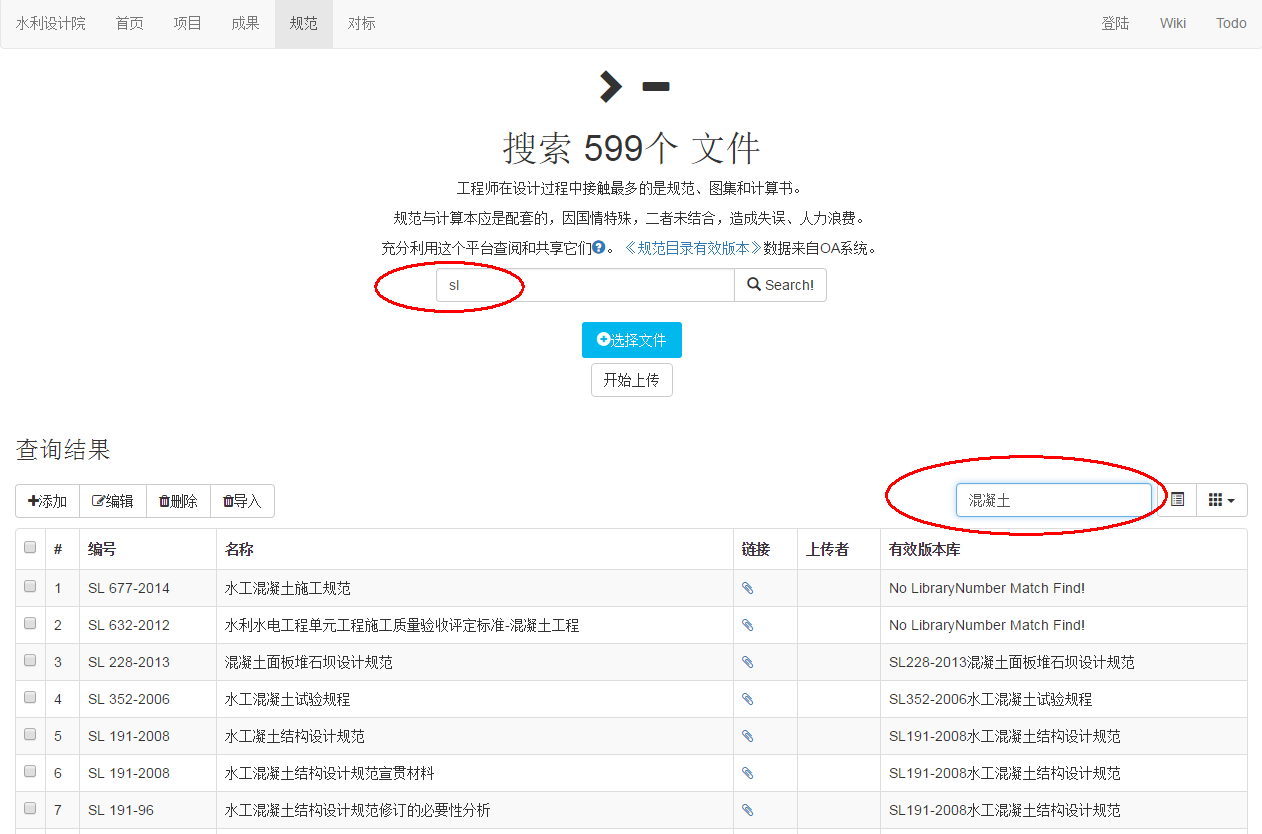The width and height of the screenshot is (1262, 834).
Task: Toggle the table card view icon
Action: [1177, 500]
